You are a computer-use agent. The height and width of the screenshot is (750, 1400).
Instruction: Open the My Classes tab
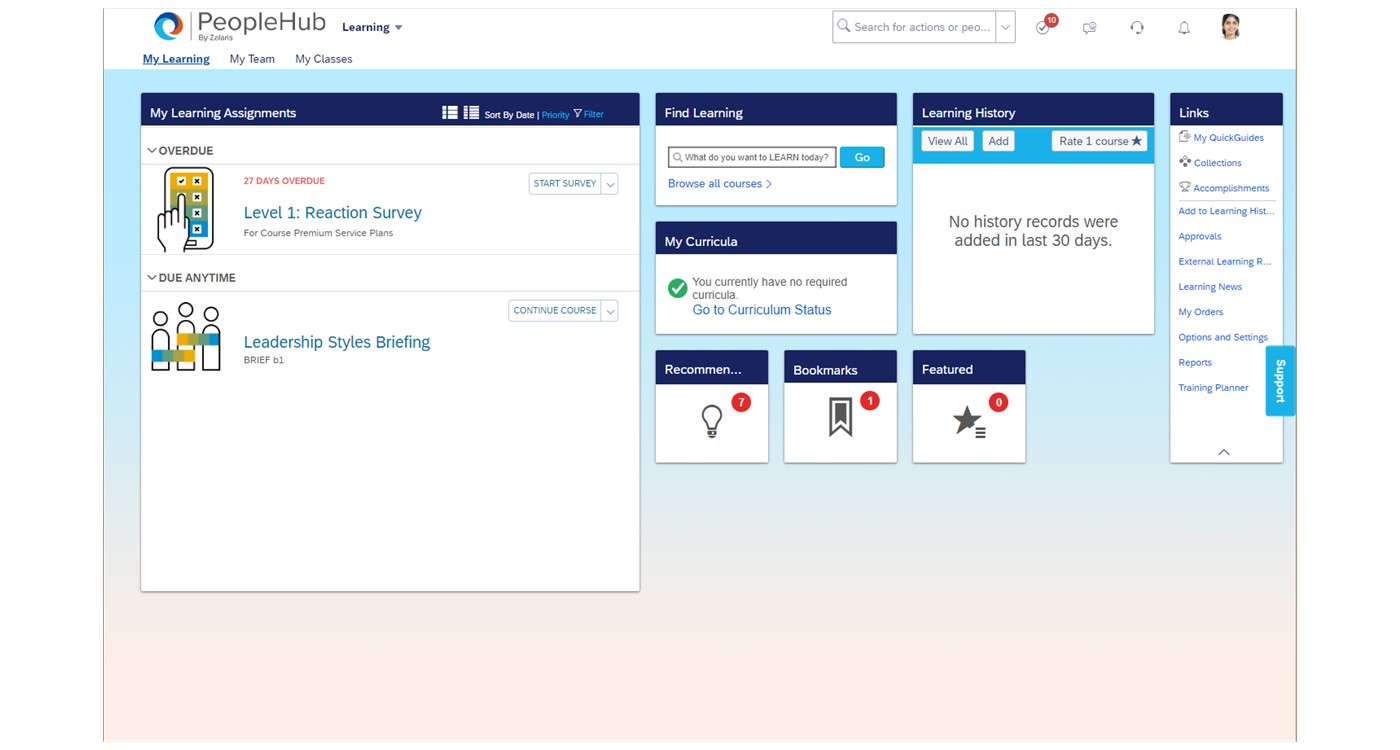click(323, 59)
